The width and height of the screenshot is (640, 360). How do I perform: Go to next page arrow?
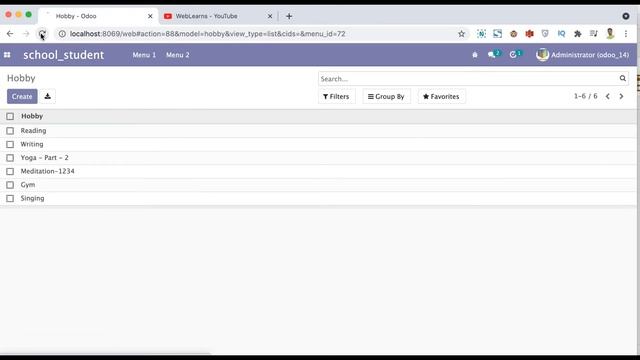point(621,96)
